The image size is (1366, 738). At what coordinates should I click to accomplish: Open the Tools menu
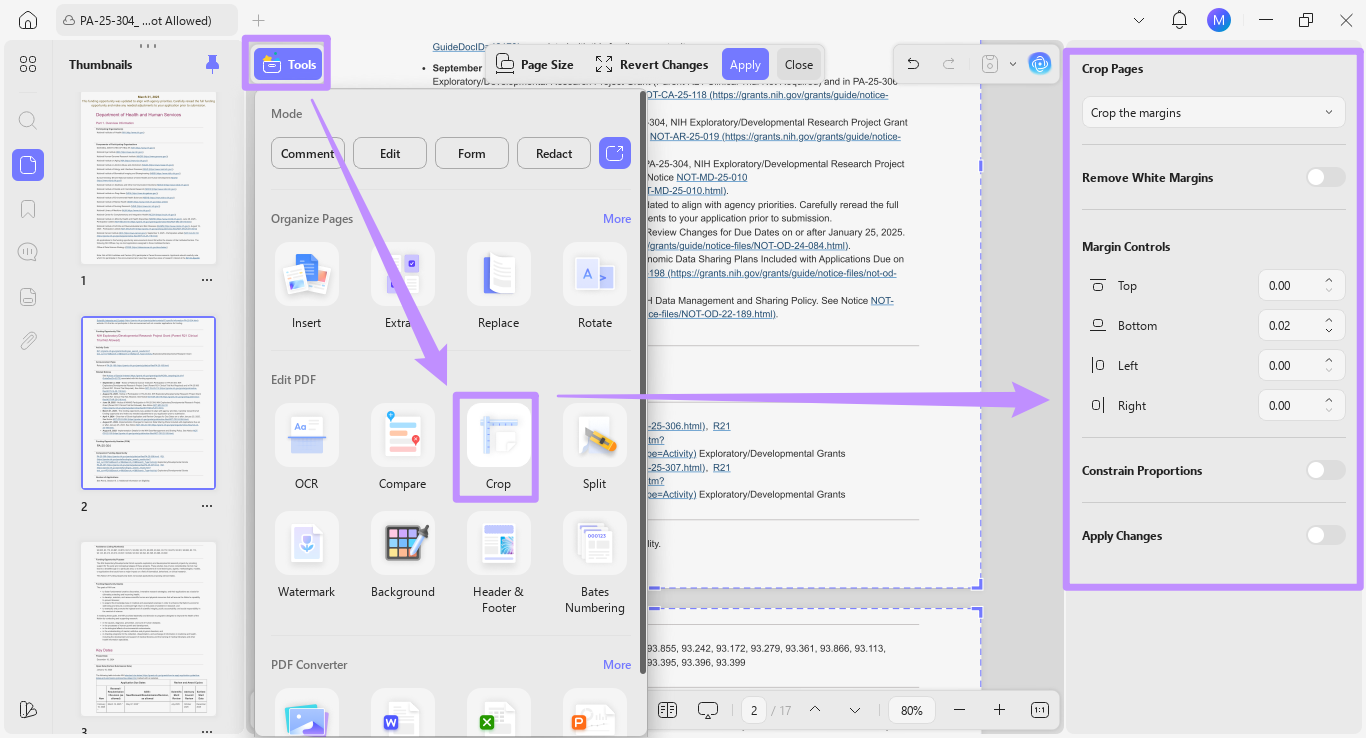click(x=288, y=64)
